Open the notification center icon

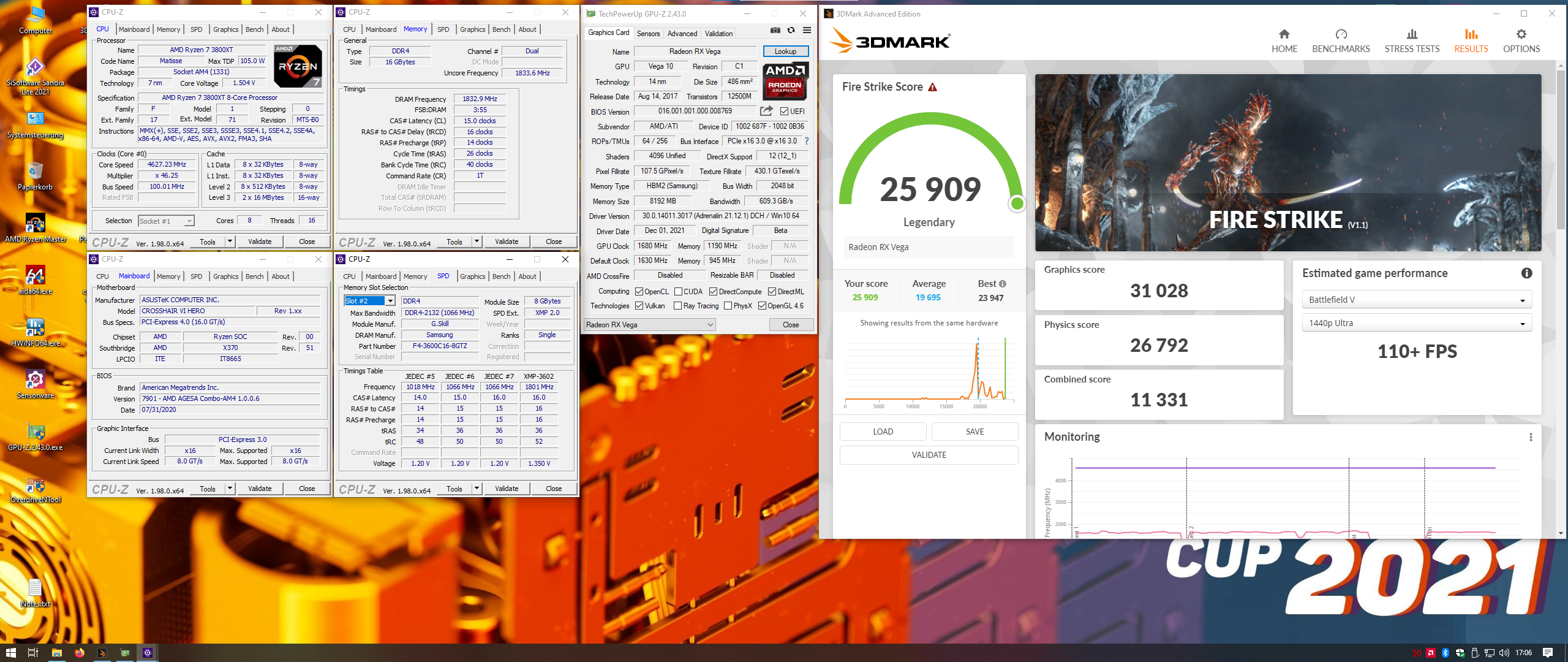pos(1548,653)
